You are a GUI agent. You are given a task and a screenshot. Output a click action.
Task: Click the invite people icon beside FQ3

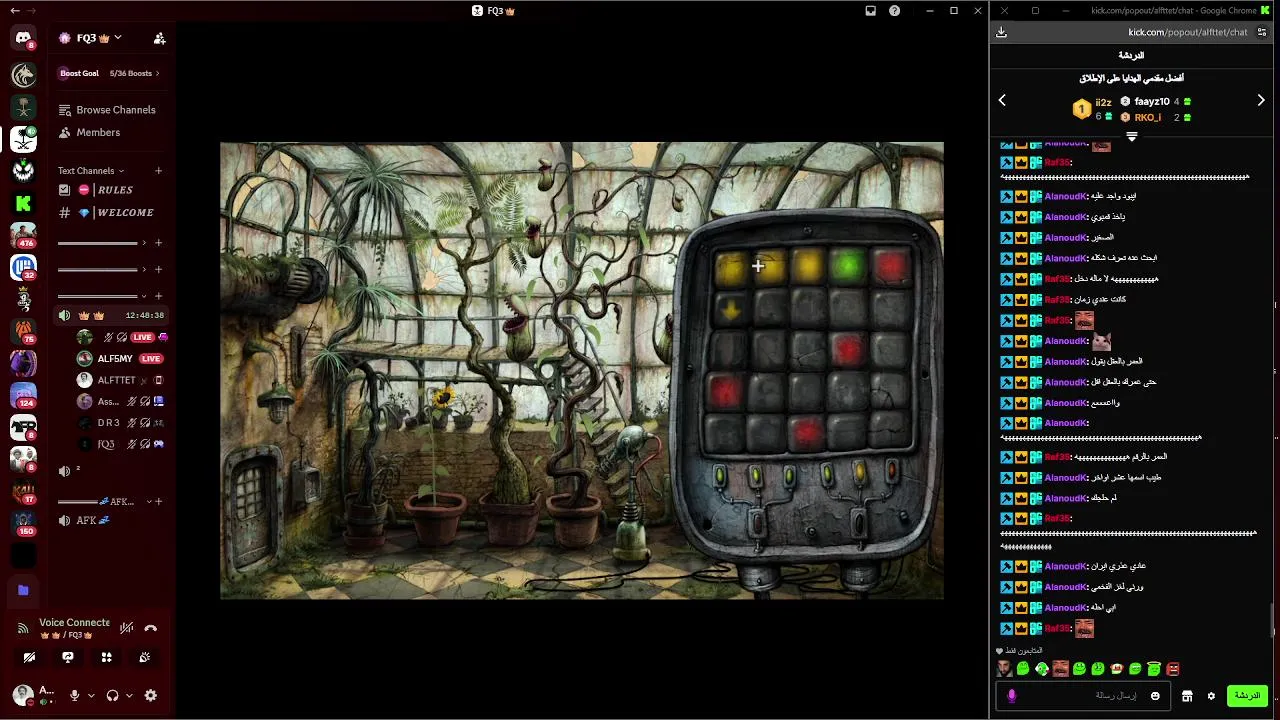click(159, 38)
